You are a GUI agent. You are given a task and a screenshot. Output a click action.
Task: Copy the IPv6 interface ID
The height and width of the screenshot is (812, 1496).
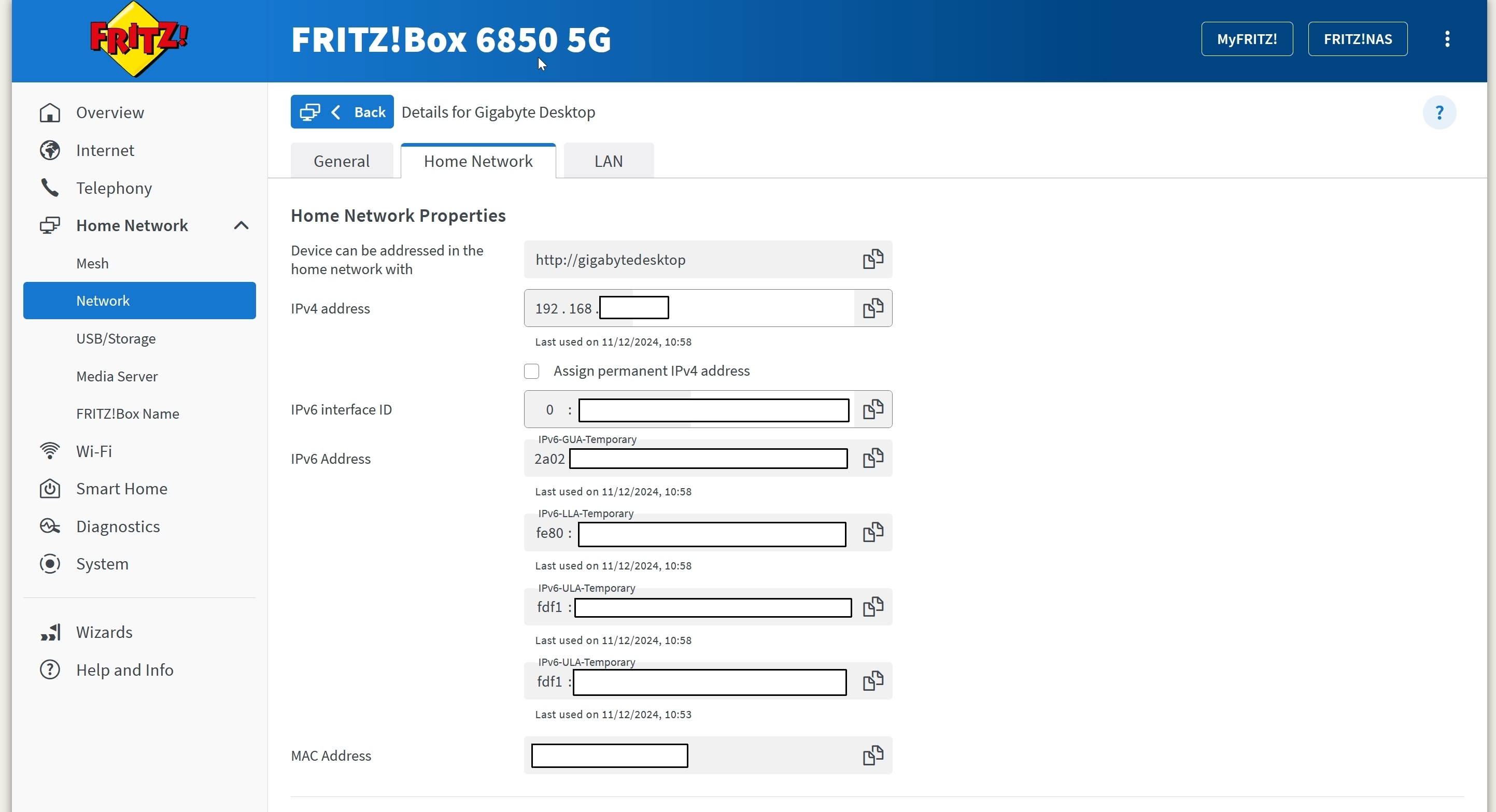tap(872, 409)
